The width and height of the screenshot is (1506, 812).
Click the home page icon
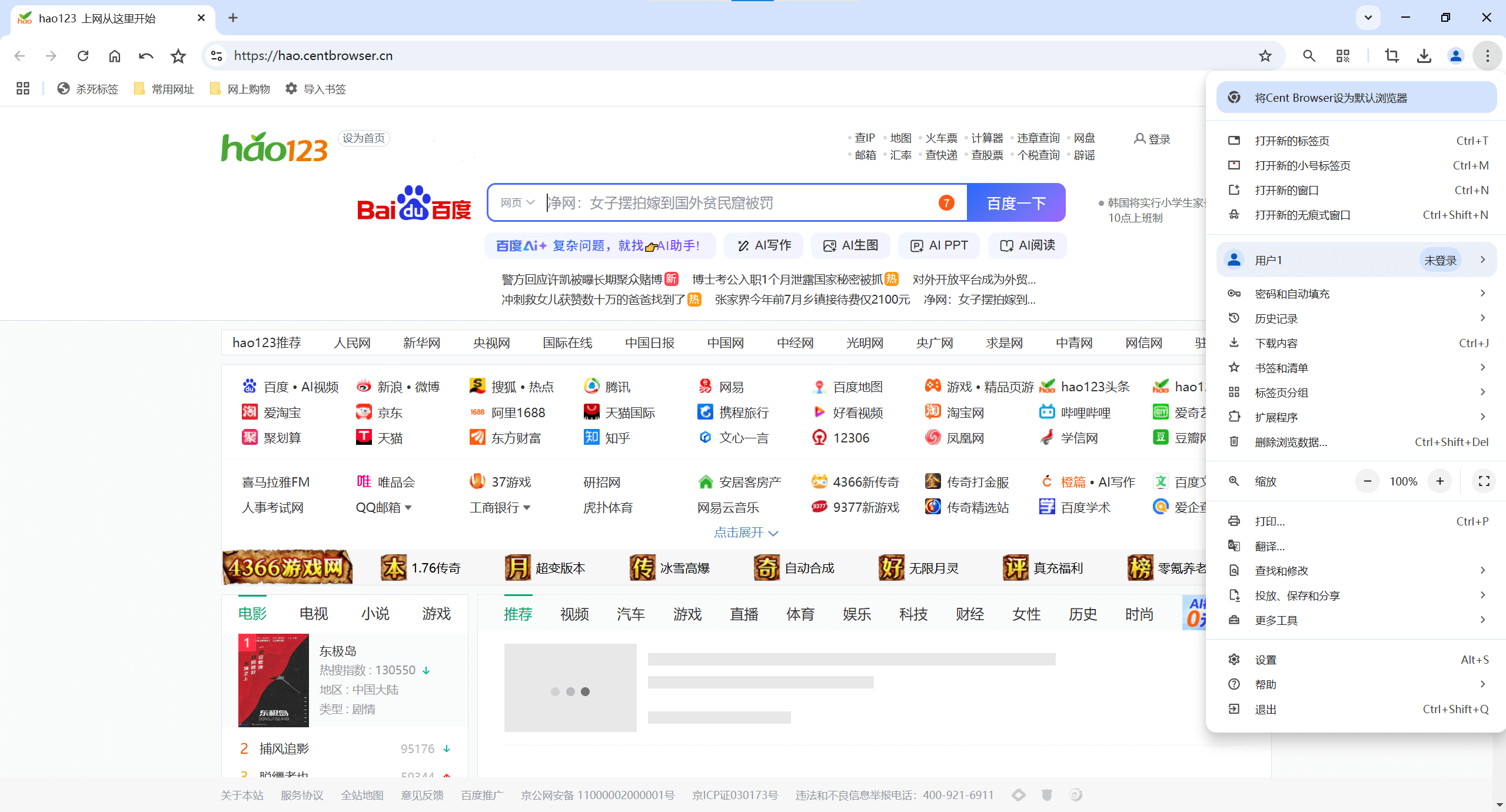(114, 56)
